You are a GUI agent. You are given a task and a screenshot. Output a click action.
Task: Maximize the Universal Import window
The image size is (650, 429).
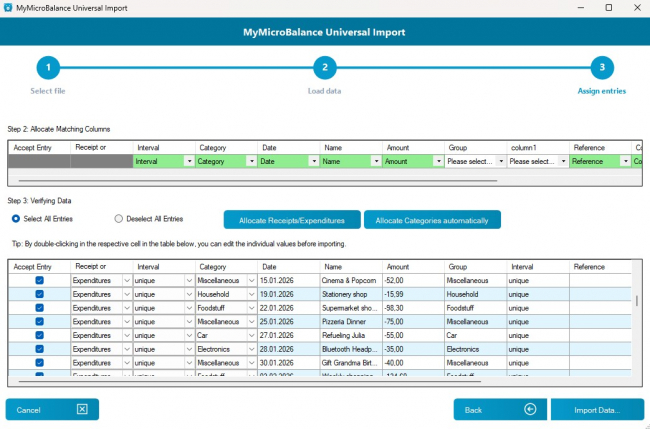click(608, 8)
